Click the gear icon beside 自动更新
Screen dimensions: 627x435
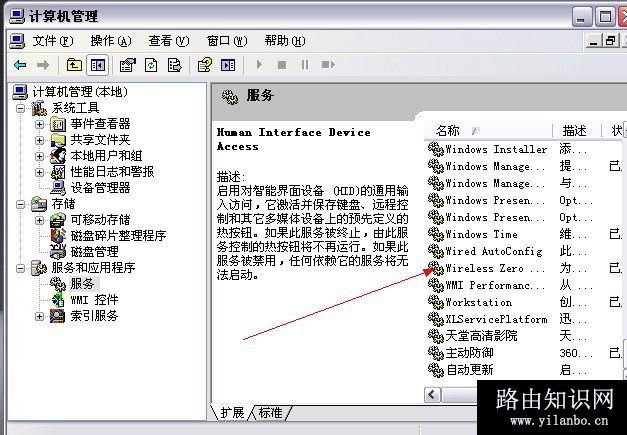click(x=436, y=370)
